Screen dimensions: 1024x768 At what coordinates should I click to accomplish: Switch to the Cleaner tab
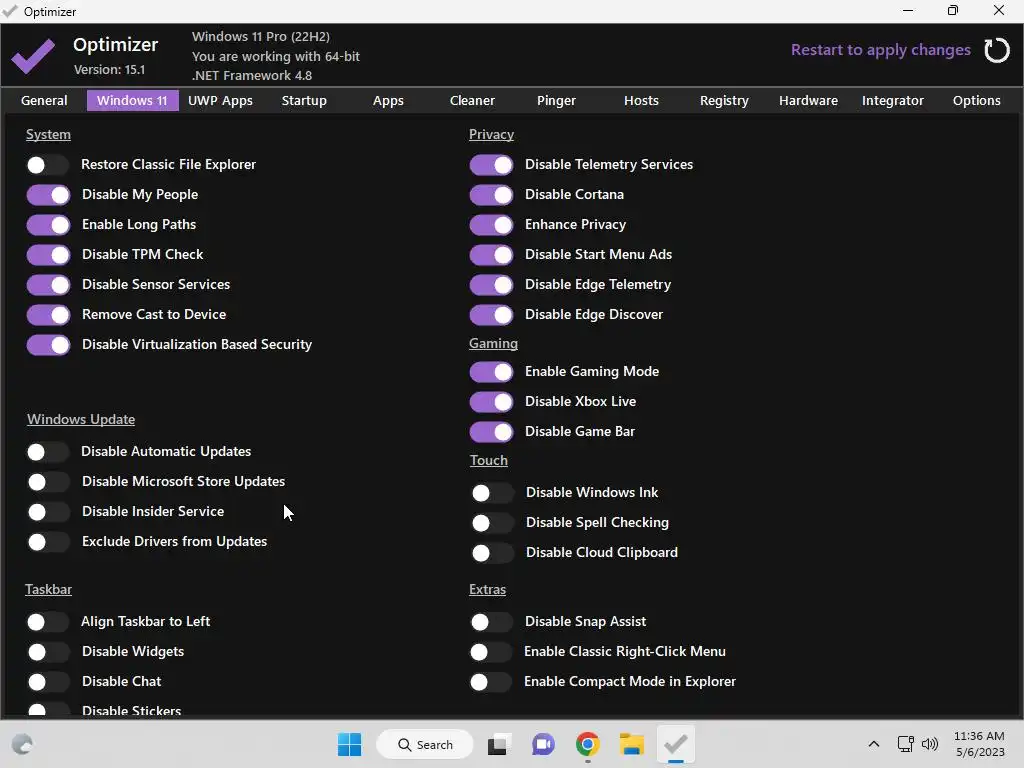[x=472, y=101]
